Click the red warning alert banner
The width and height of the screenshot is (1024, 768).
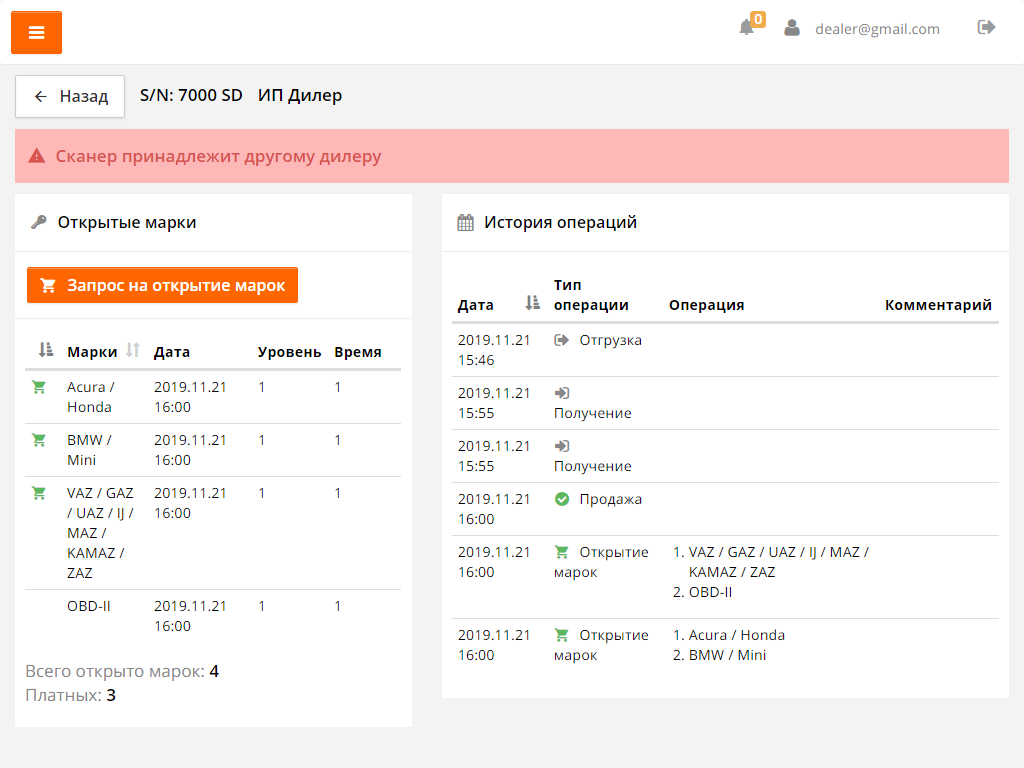512,156
